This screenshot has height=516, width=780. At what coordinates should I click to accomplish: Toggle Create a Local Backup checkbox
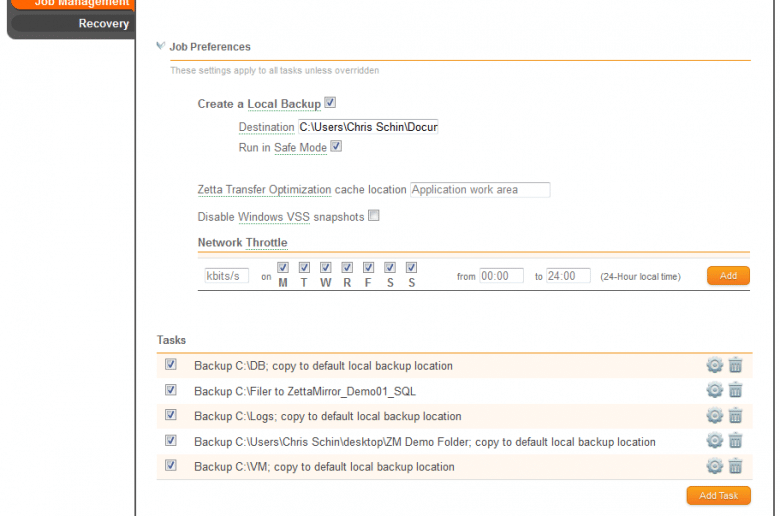[330, 103]
